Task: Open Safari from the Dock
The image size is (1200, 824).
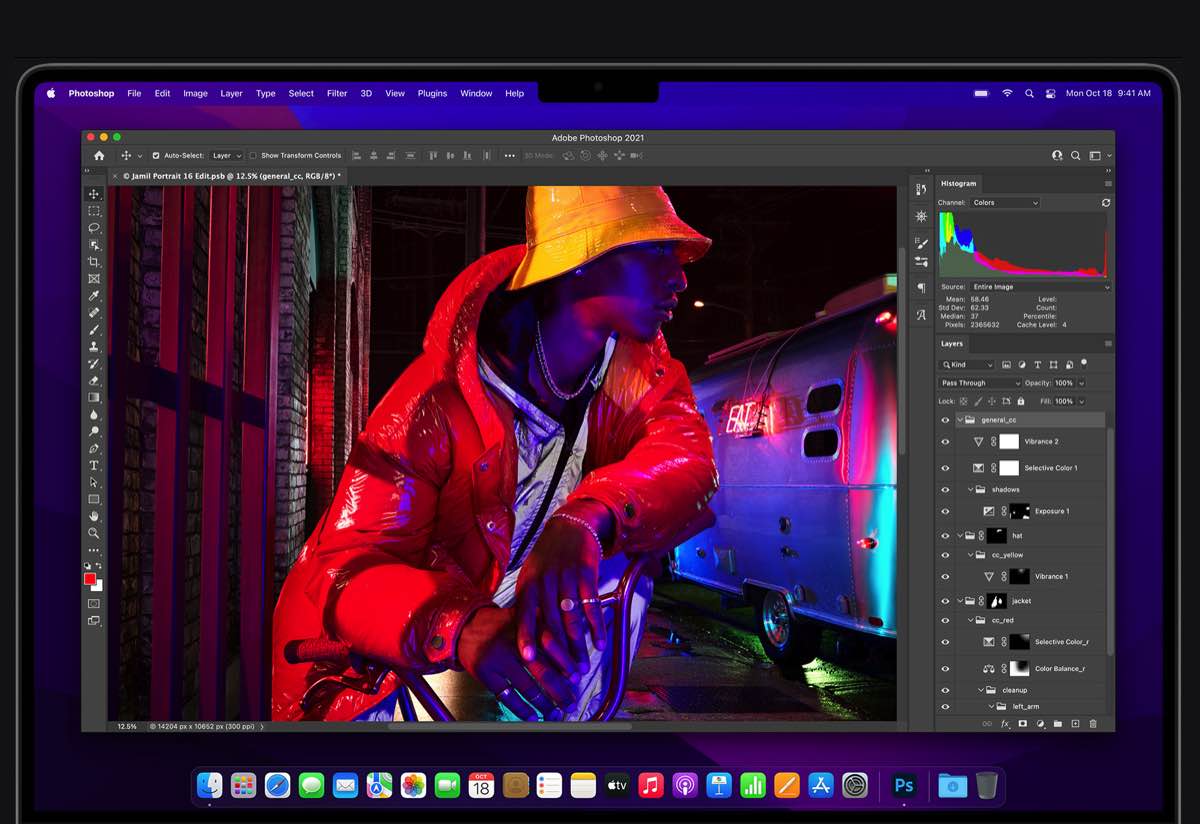Action: click(277, 786)
